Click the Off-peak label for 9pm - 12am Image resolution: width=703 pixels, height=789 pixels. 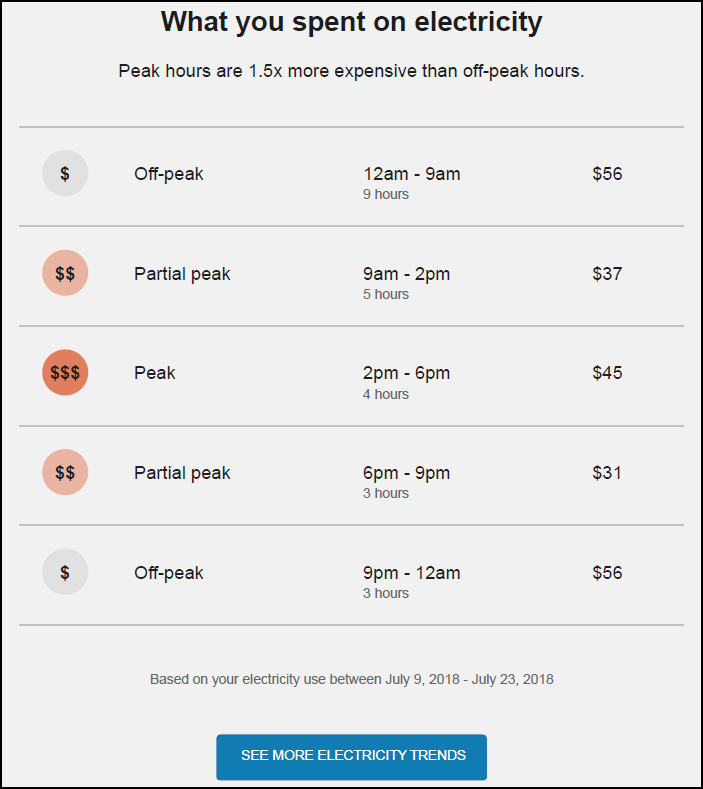[x=169, y=573]
